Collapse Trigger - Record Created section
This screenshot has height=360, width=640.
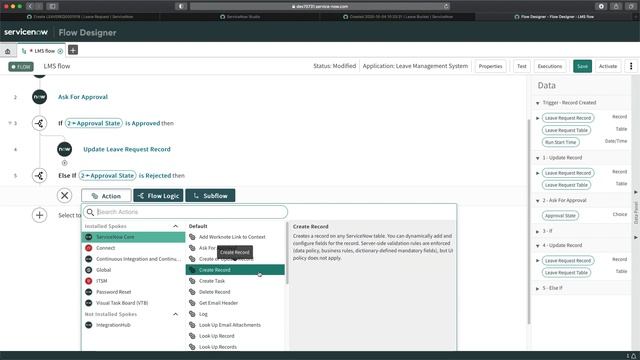538,103
